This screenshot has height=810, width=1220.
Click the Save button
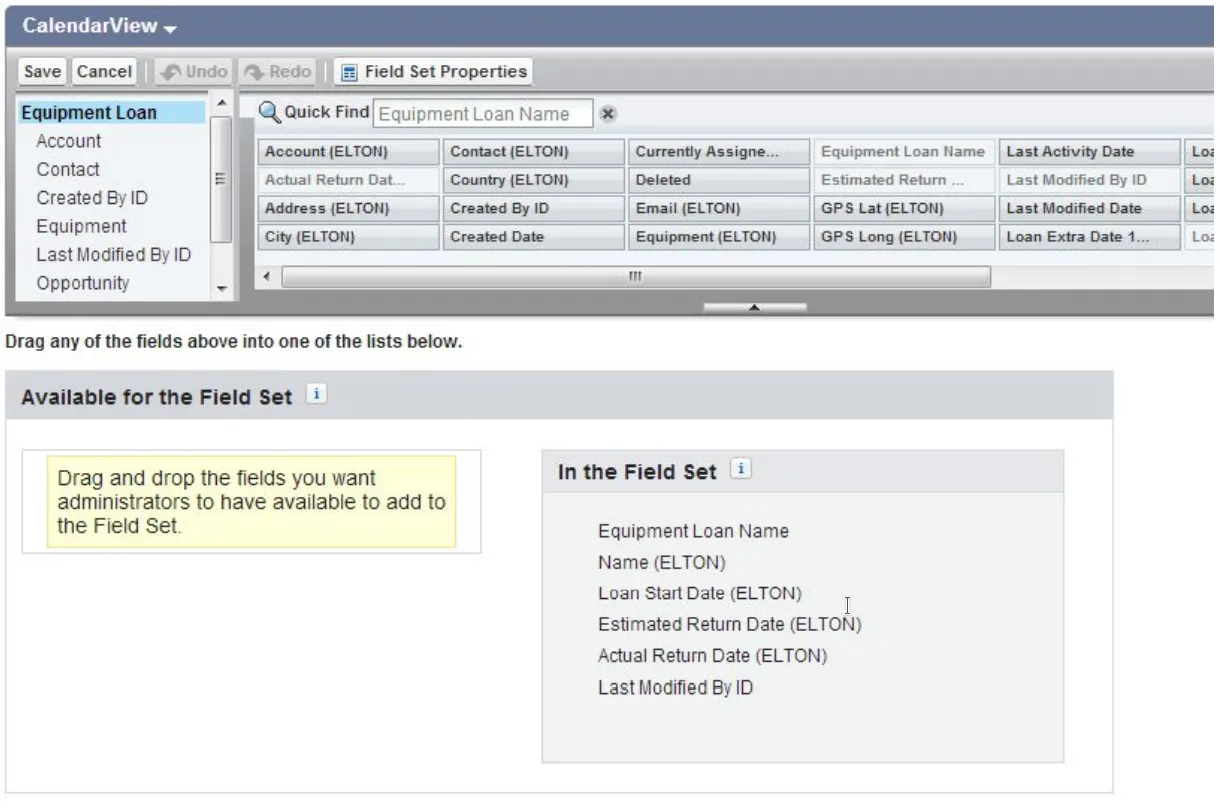point(42,72)
